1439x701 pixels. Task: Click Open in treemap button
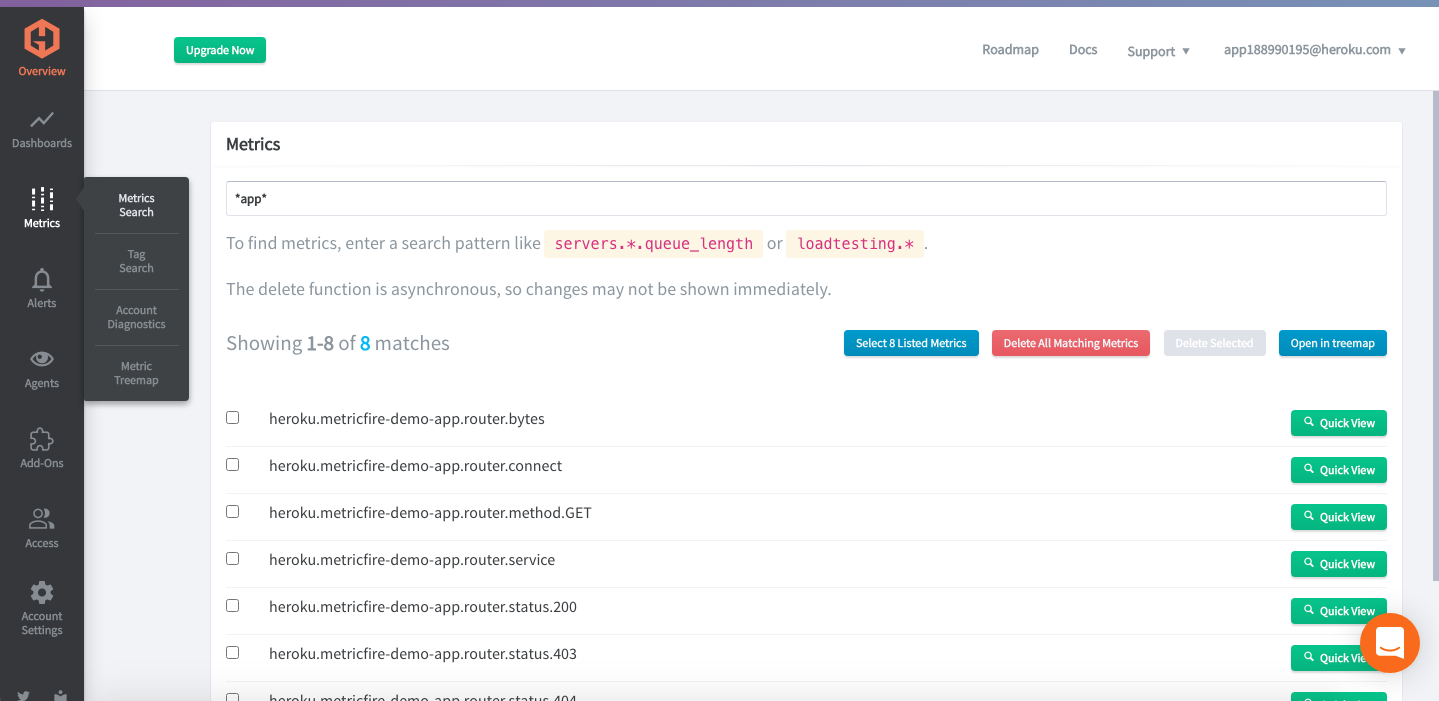(1332, 343)
